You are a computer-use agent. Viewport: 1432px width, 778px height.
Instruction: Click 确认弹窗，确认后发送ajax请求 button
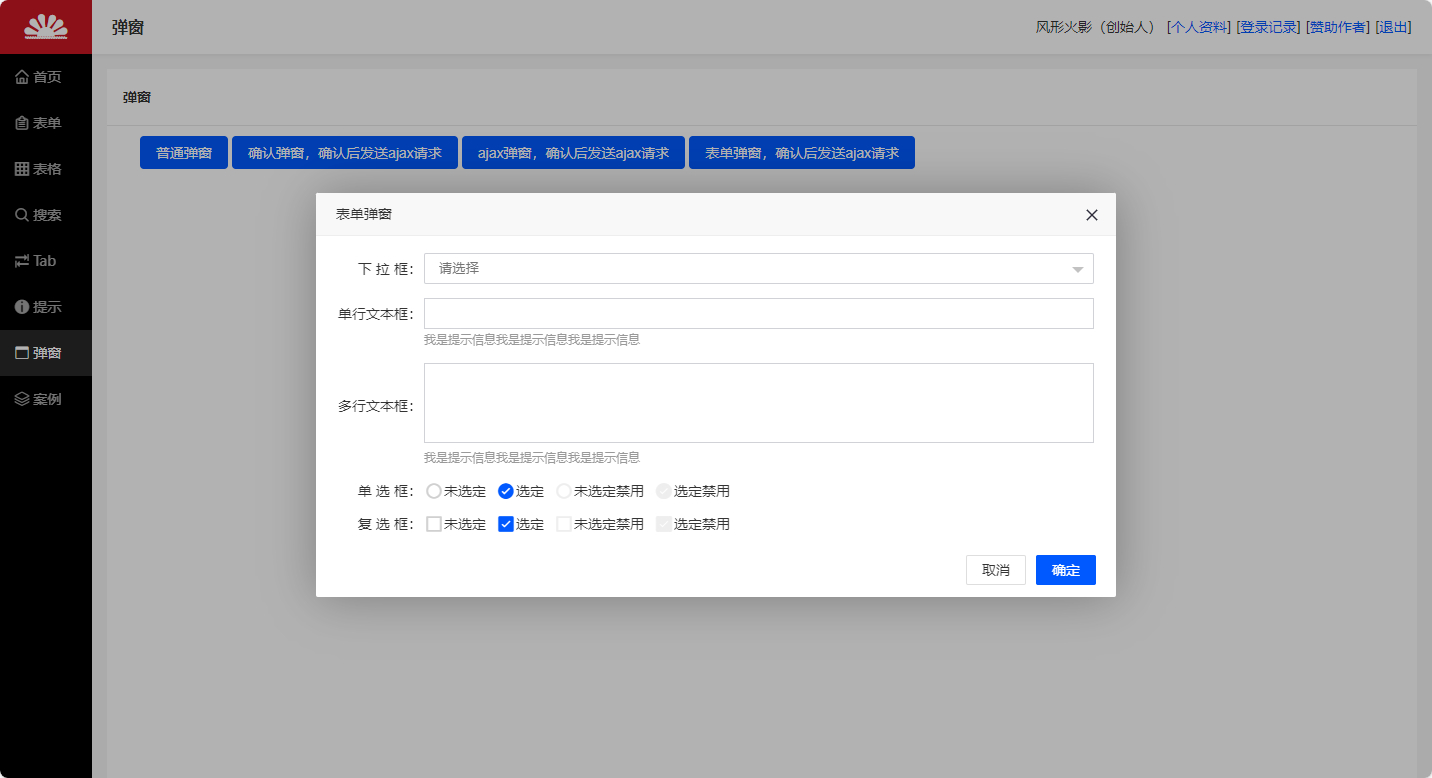click(x=345, y=153)
